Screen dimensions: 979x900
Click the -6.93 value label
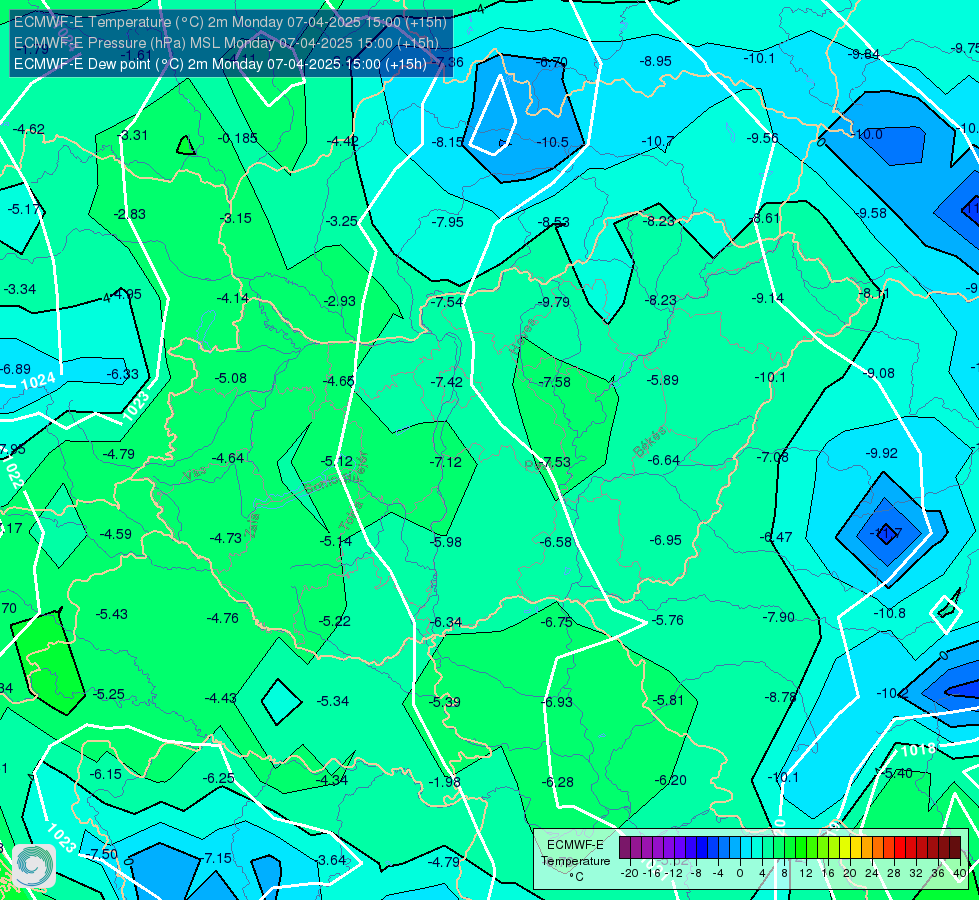tap(556, 702)
